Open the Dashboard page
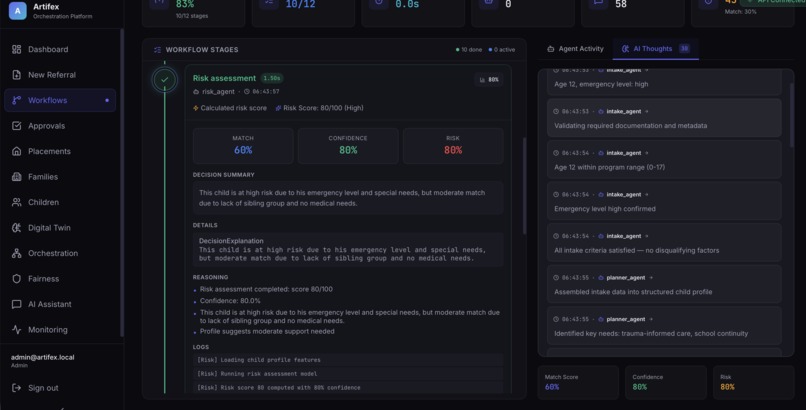This screenshot has height=410, width=806. [x=60, y=49]
